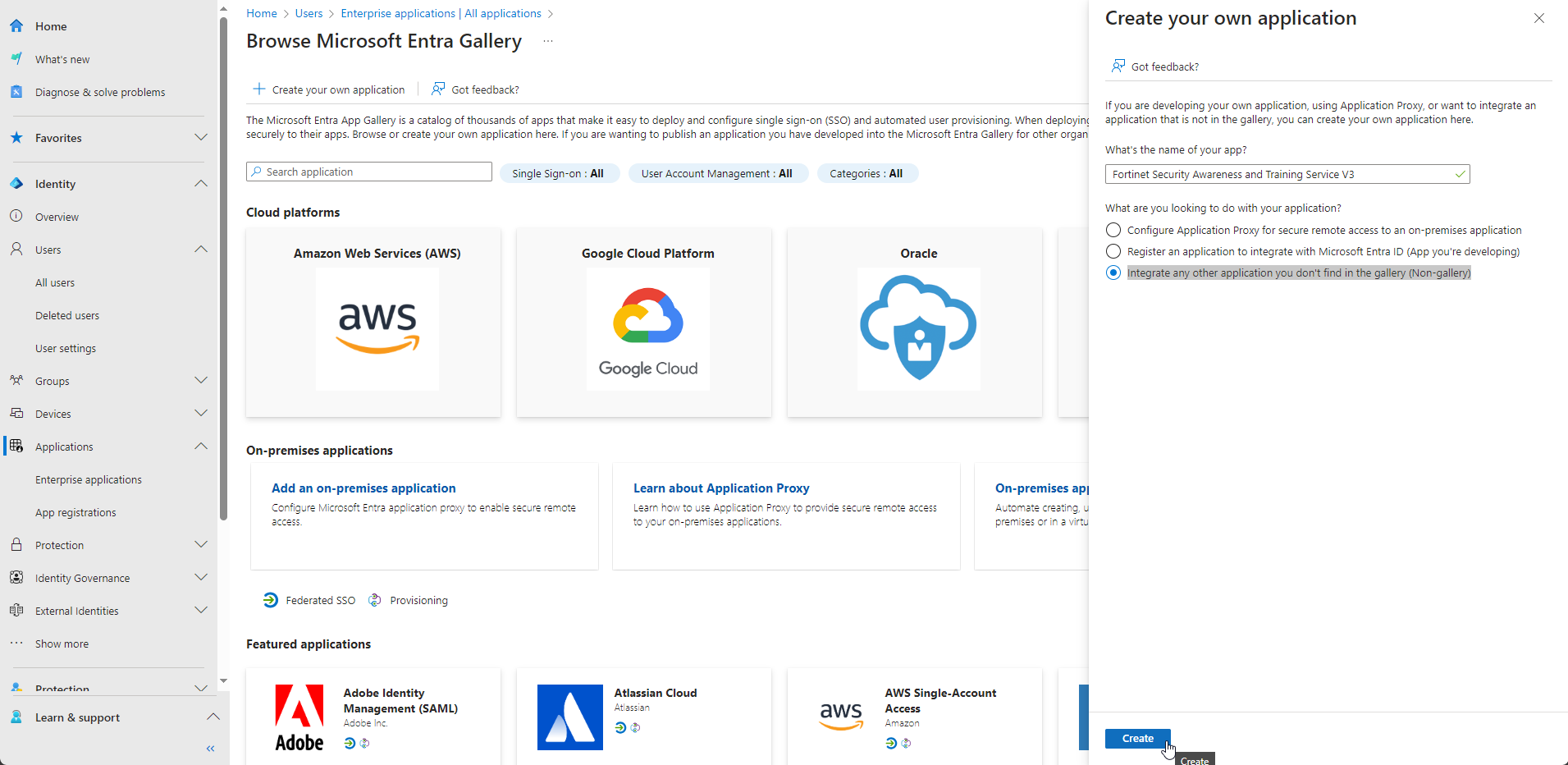Collapse the Users submenu chevron
This screenshot has width=1568, height=765.
pyautogui.click(x=201, y=249)
